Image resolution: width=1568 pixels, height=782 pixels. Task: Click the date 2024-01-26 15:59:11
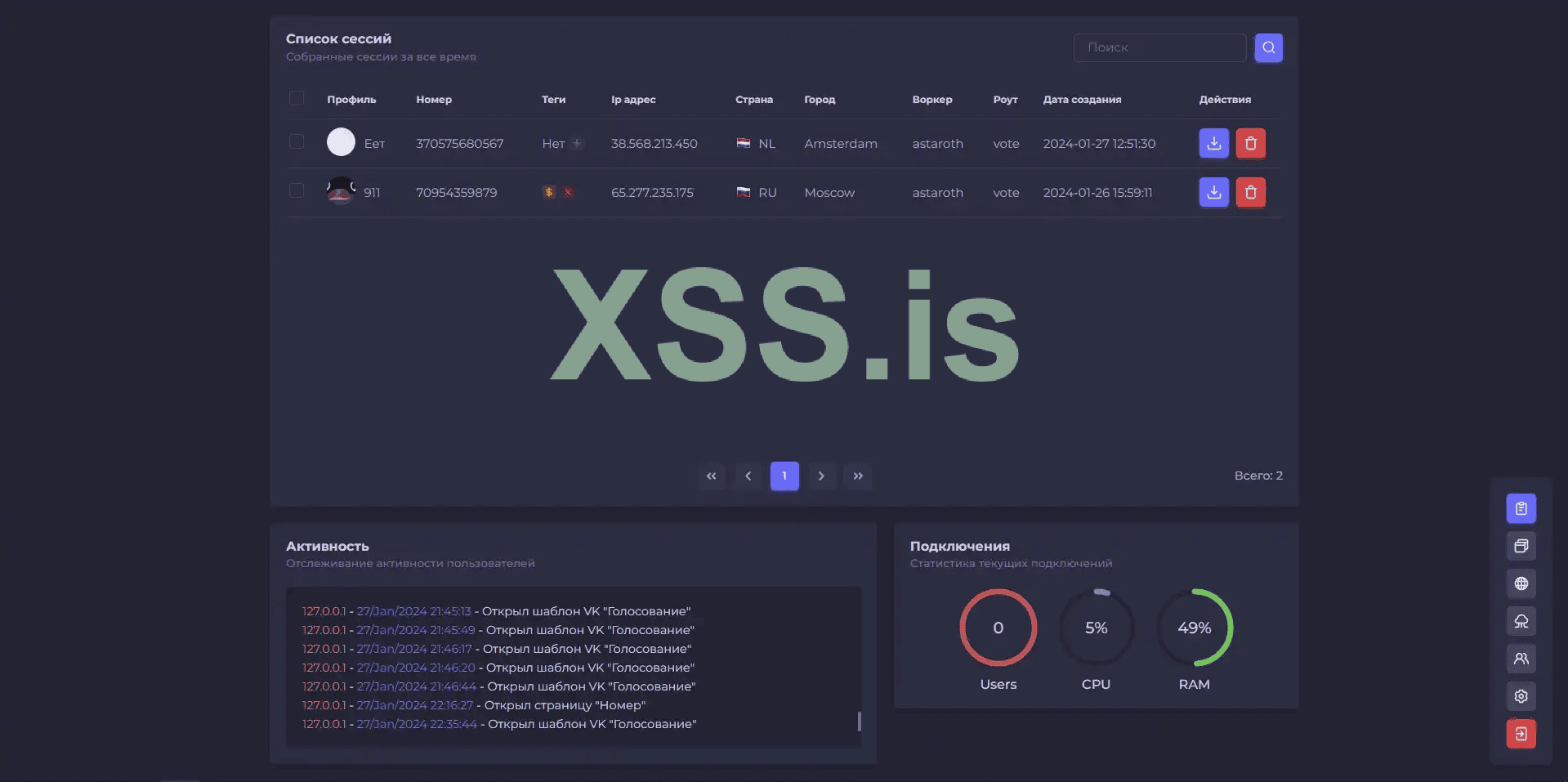[x=1097, y=193]
